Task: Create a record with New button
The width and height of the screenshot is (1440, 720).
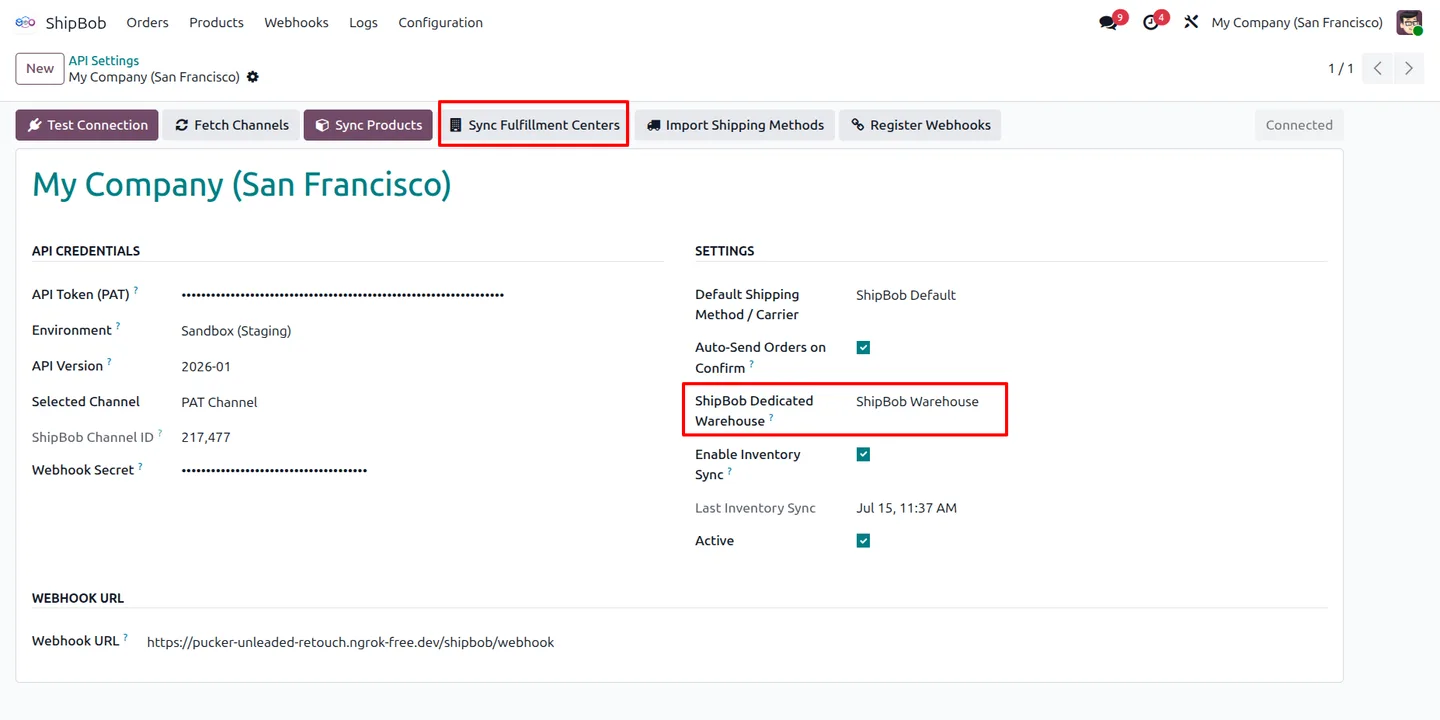Action: (40, 68)
